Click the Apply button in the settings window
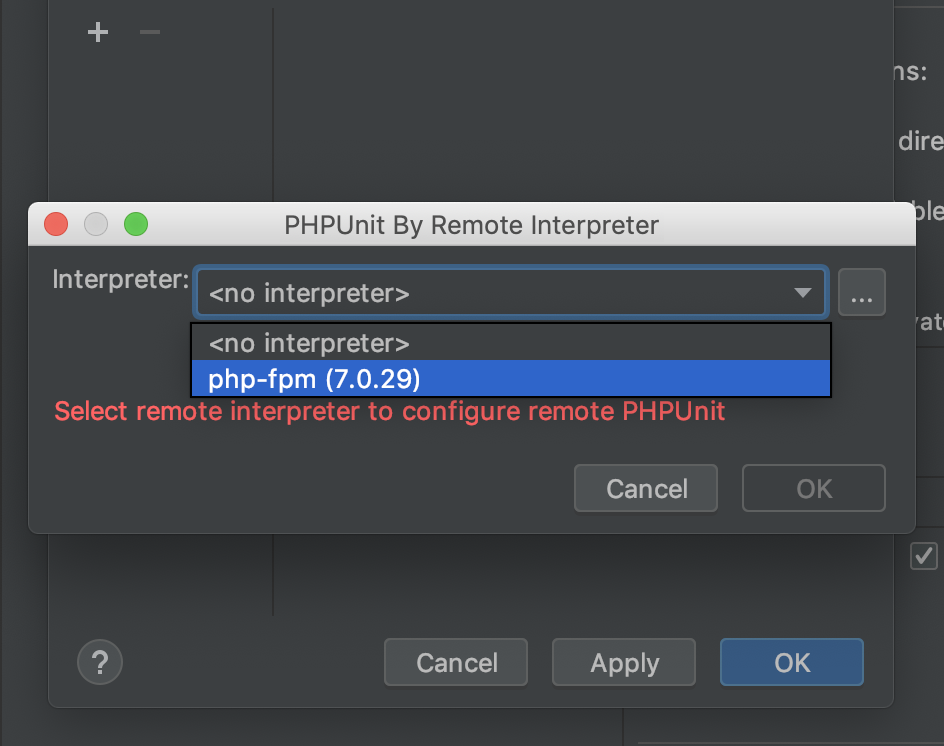Image resolution: width=944 pixels, height=746 pixels. 624,663
